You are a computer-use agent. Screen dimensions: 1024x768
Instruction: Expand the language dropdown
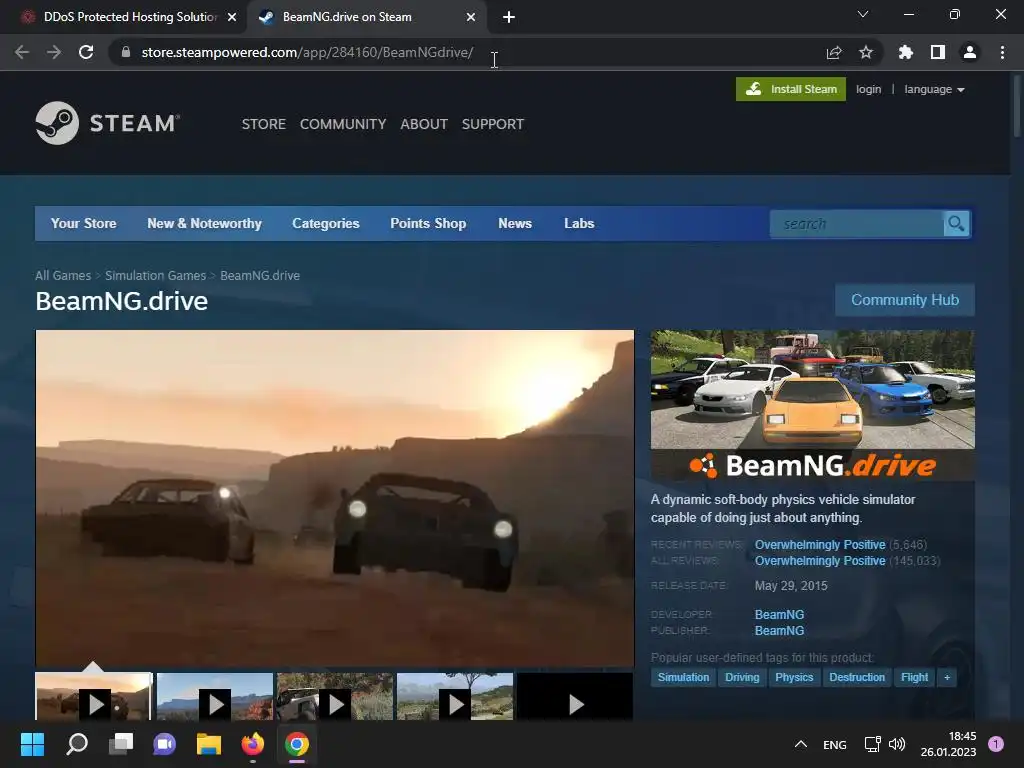[x=934, y=89]
